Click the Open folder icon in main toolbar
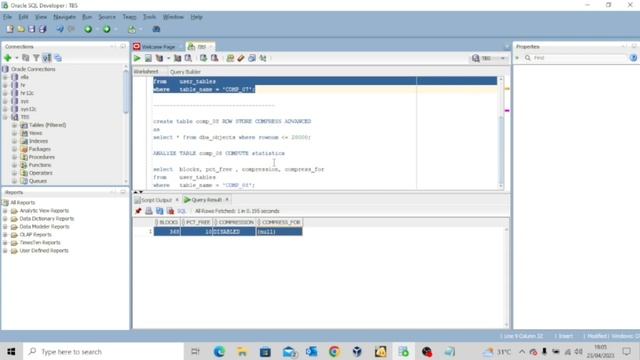The height and width of the screenshot is (360, 640). (20, 29)
